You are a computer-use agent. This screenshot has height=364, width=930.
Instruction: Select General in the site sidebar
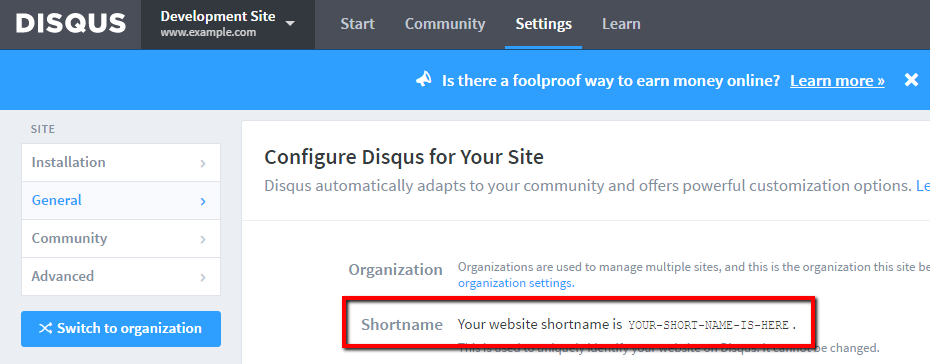121,200
